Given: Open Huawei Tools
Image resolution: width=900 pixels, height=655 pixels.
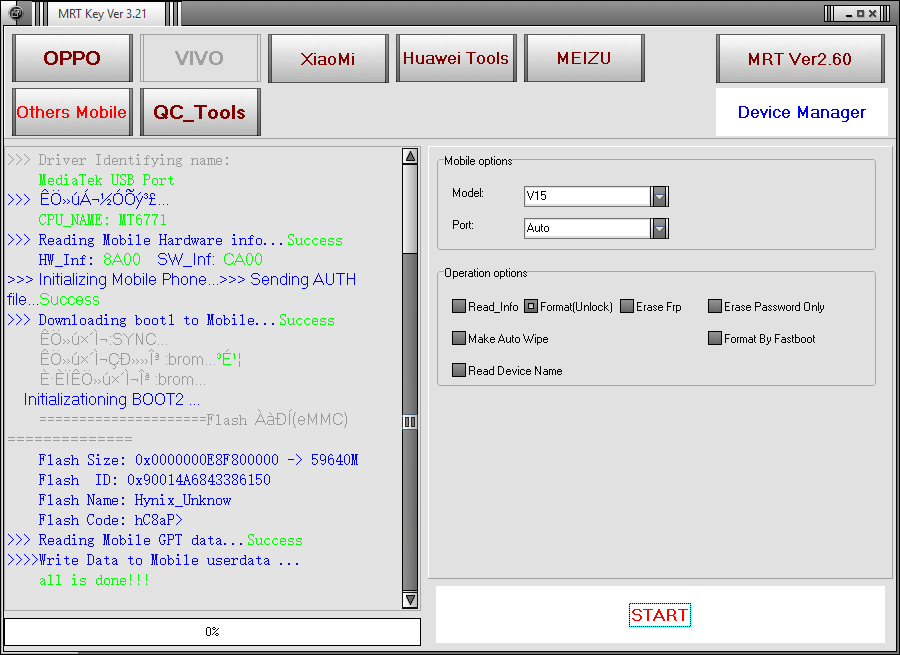Looking at the screenshot, I should pyautogui.click(x=456, y=58).
